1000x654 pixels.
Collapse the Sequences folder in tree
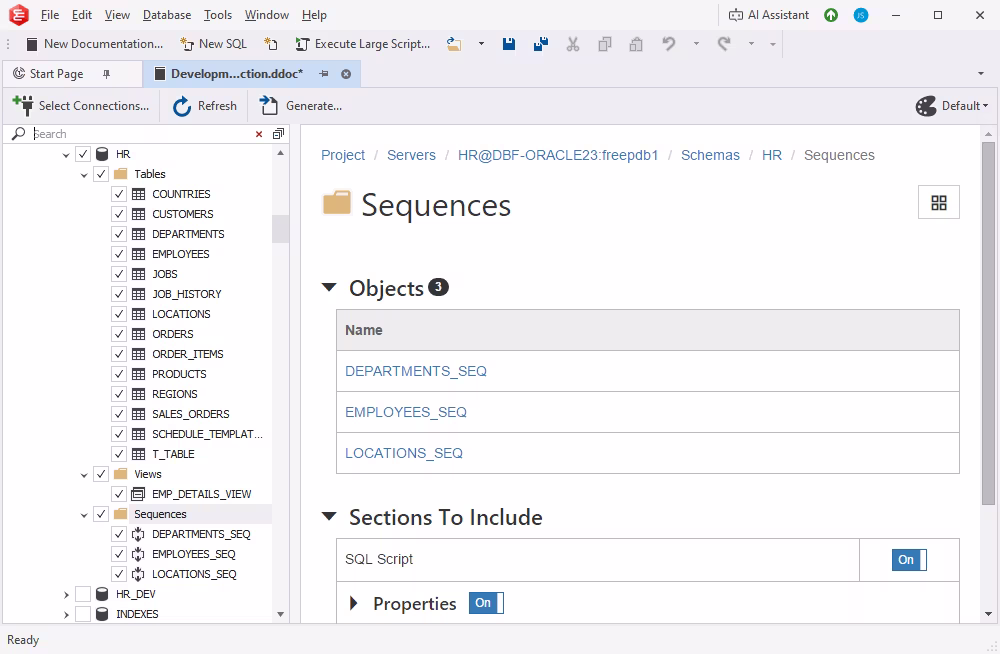tap(84, 515)
